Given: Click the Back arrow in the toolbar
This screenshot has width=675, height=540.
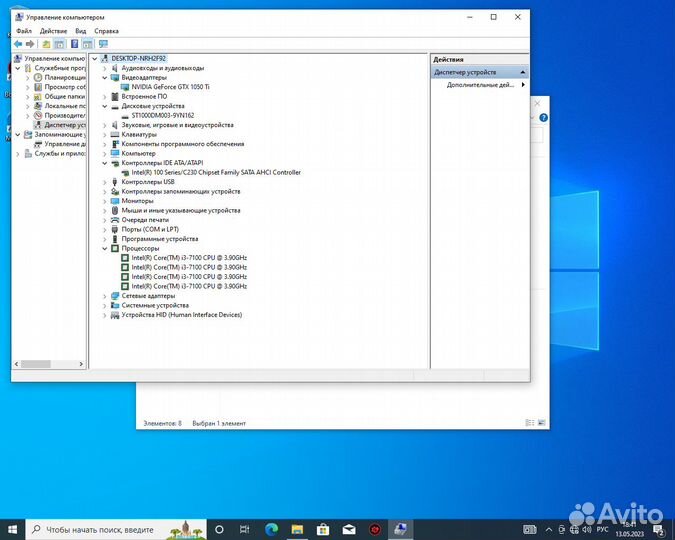Looking at the screenshot, I should click(x=18, y=44).
